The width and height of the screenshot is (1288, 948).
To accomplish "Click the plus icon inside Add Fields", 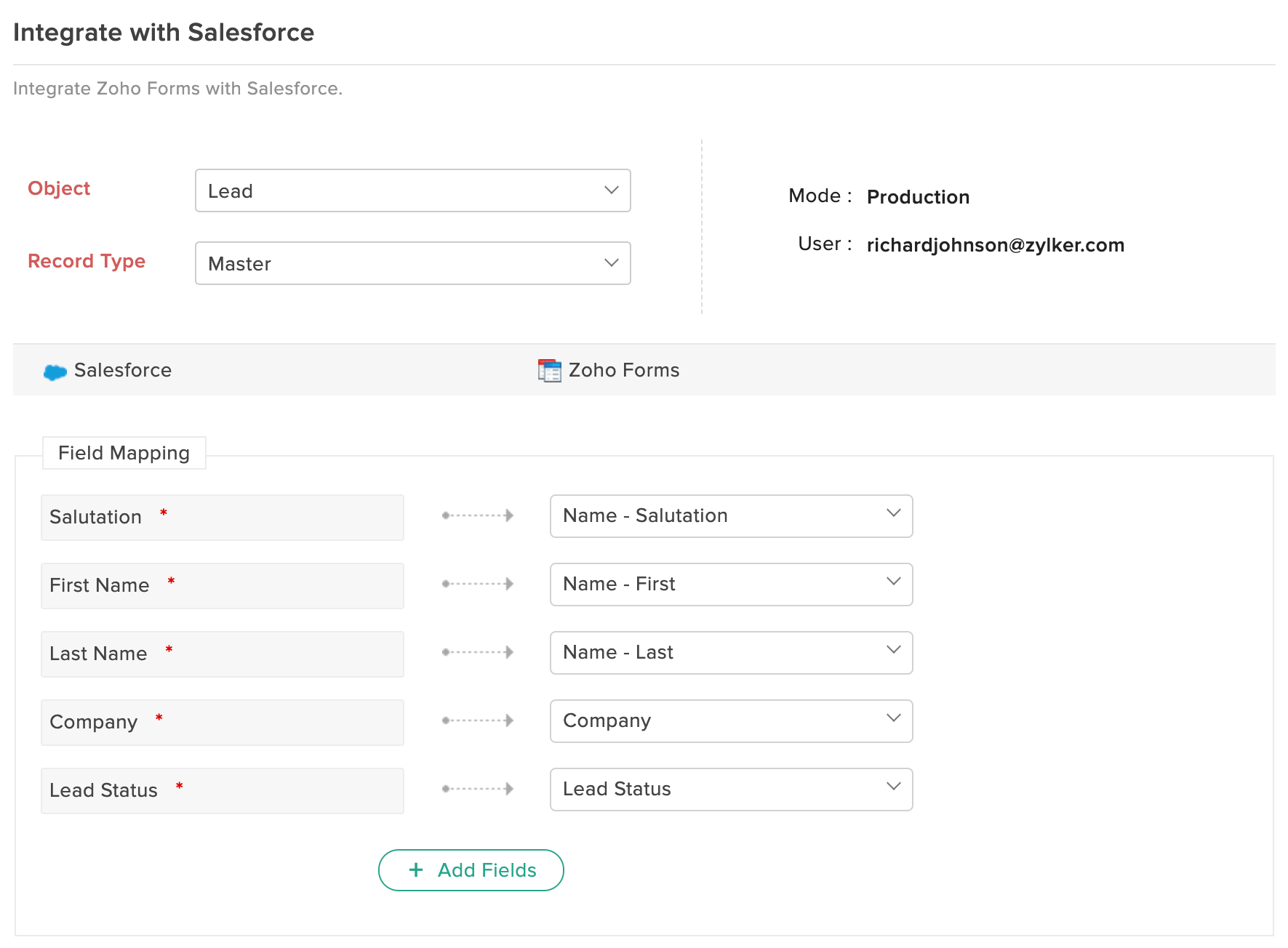I will (x=415, y=869).
